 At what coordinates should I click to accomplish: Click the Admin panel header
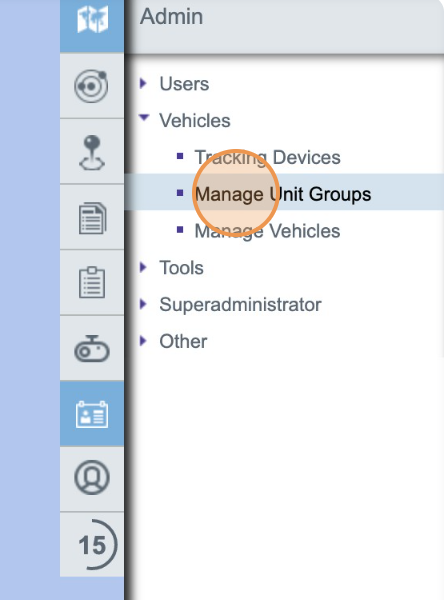(284, 26)
